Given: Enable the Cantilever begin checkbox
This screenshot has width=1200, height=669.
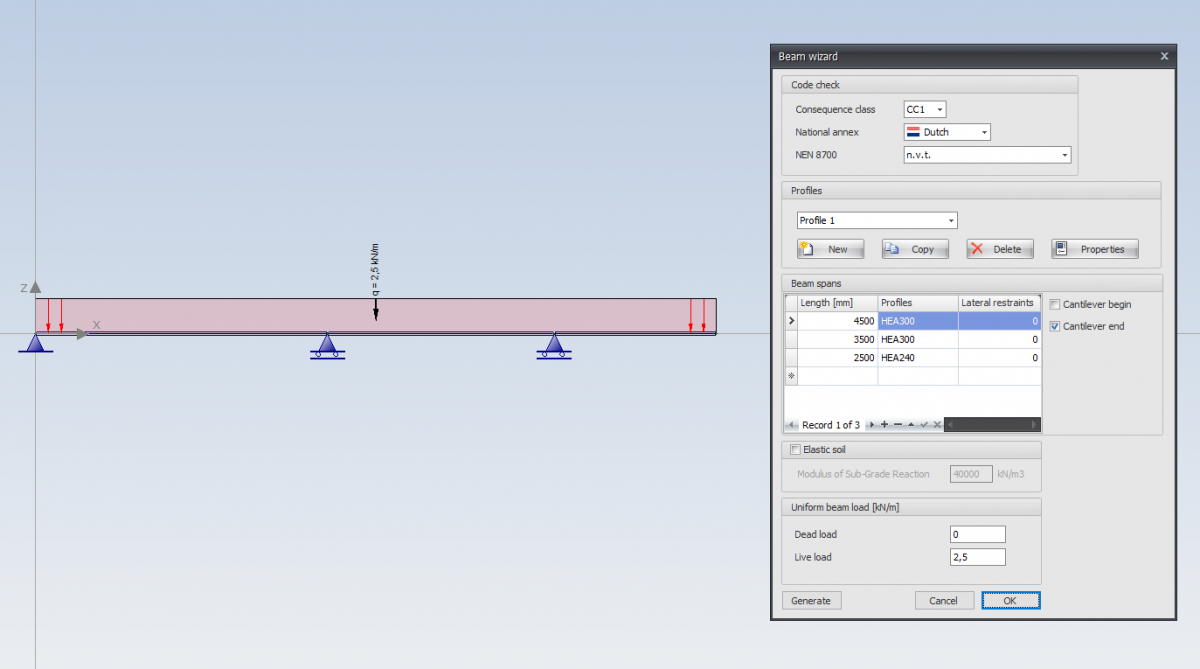Looking at the screenshot, I should coord(1055,304).
